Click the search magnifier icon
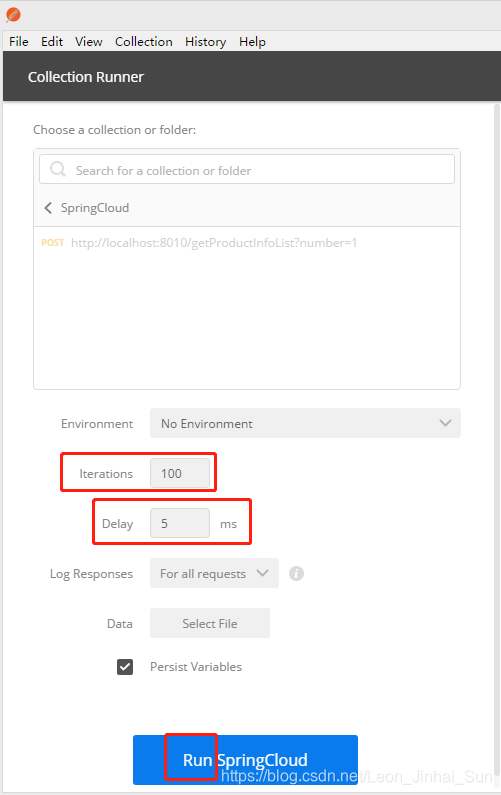The width and height of the screenshot is (501, 795). [58, 169]
